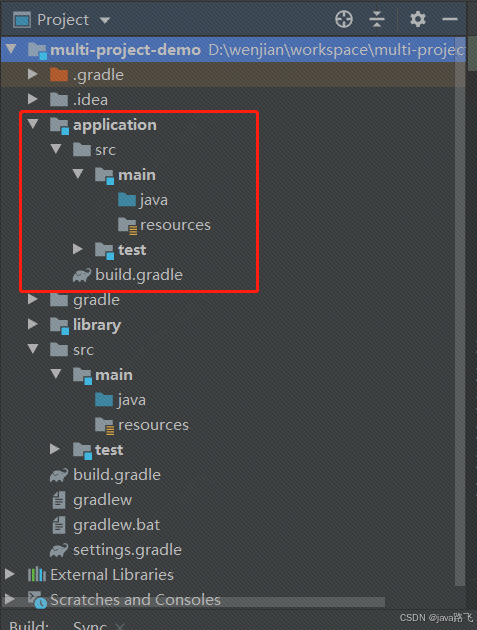Expand the .idea folder
Viewport: 477px width, 630px height.
coord(33,99)
